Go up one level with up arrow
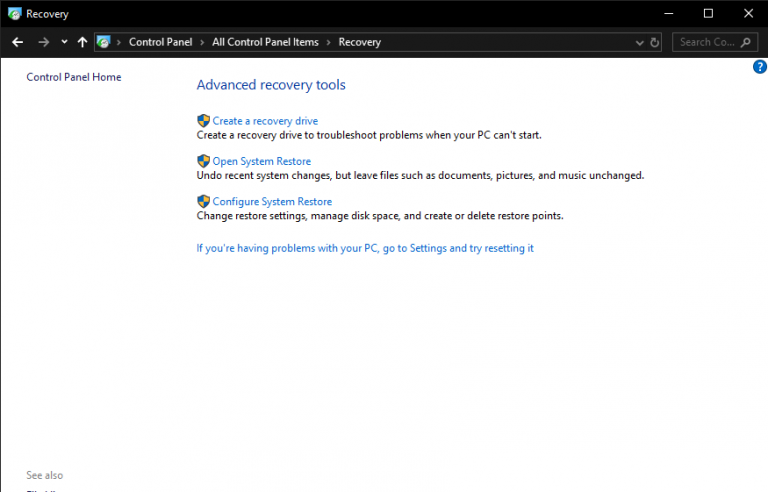The height and width of the screenshot is (492, 768). click(x=82, y=42)
